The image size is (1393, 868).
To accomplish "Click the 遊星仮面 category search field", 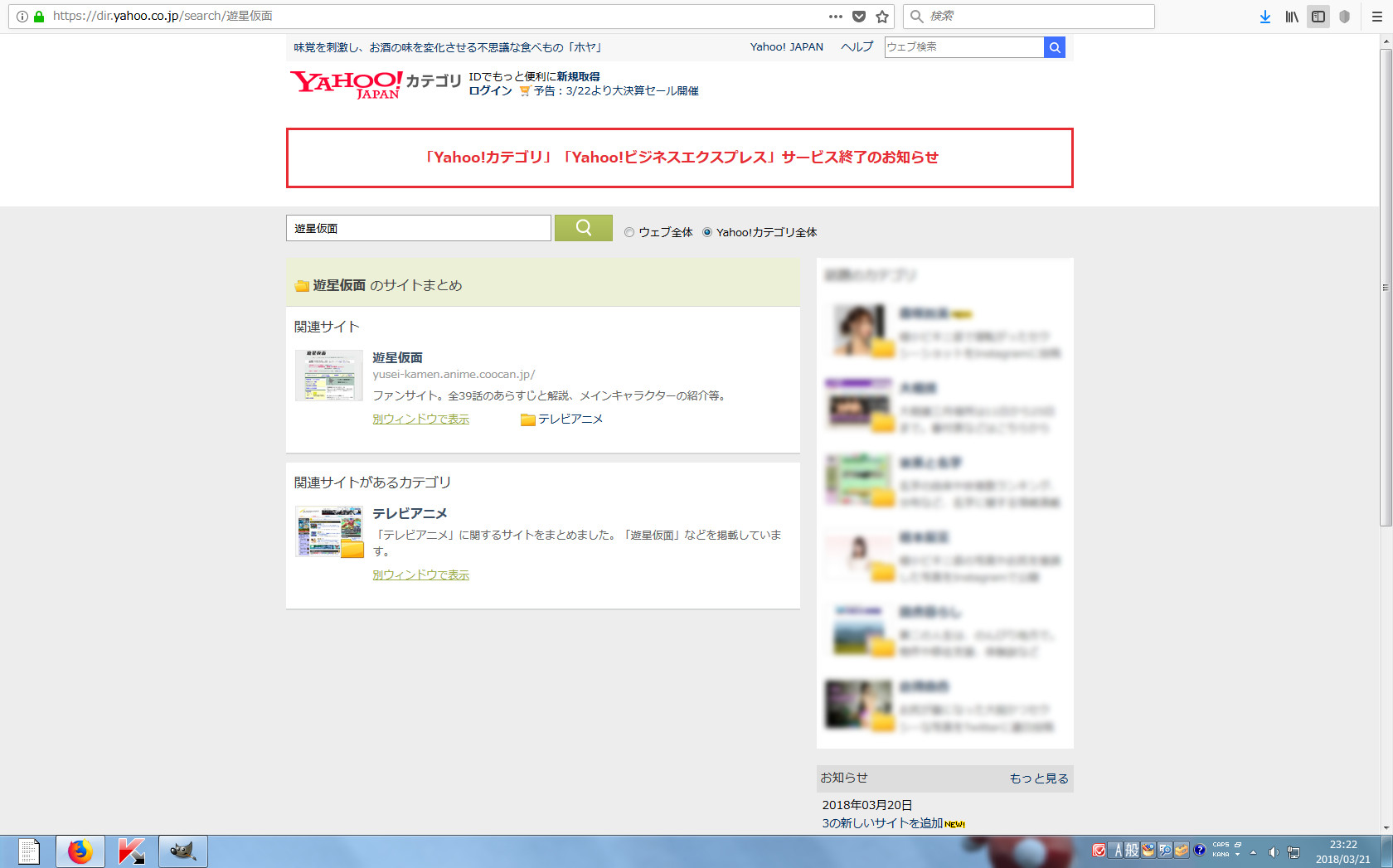I will point(419,228).
